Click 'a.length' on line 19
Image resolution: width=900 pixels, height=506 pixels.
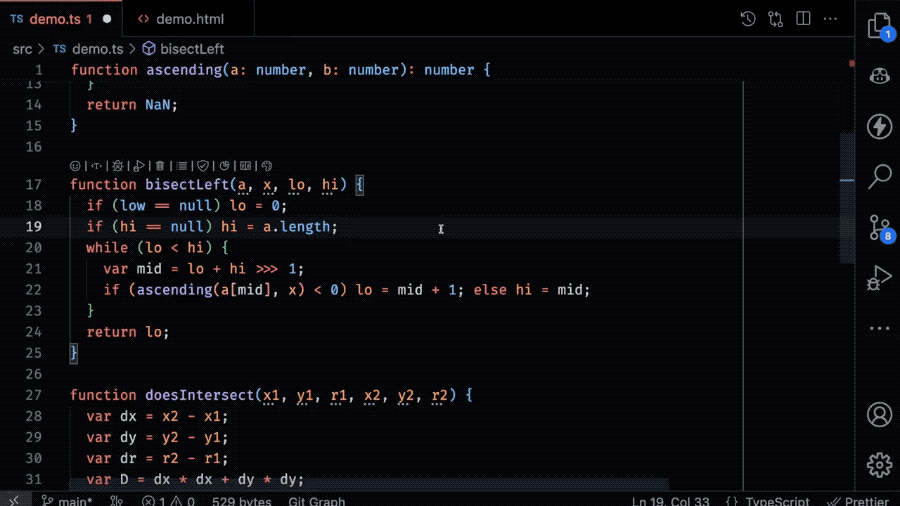click(296, 227)
